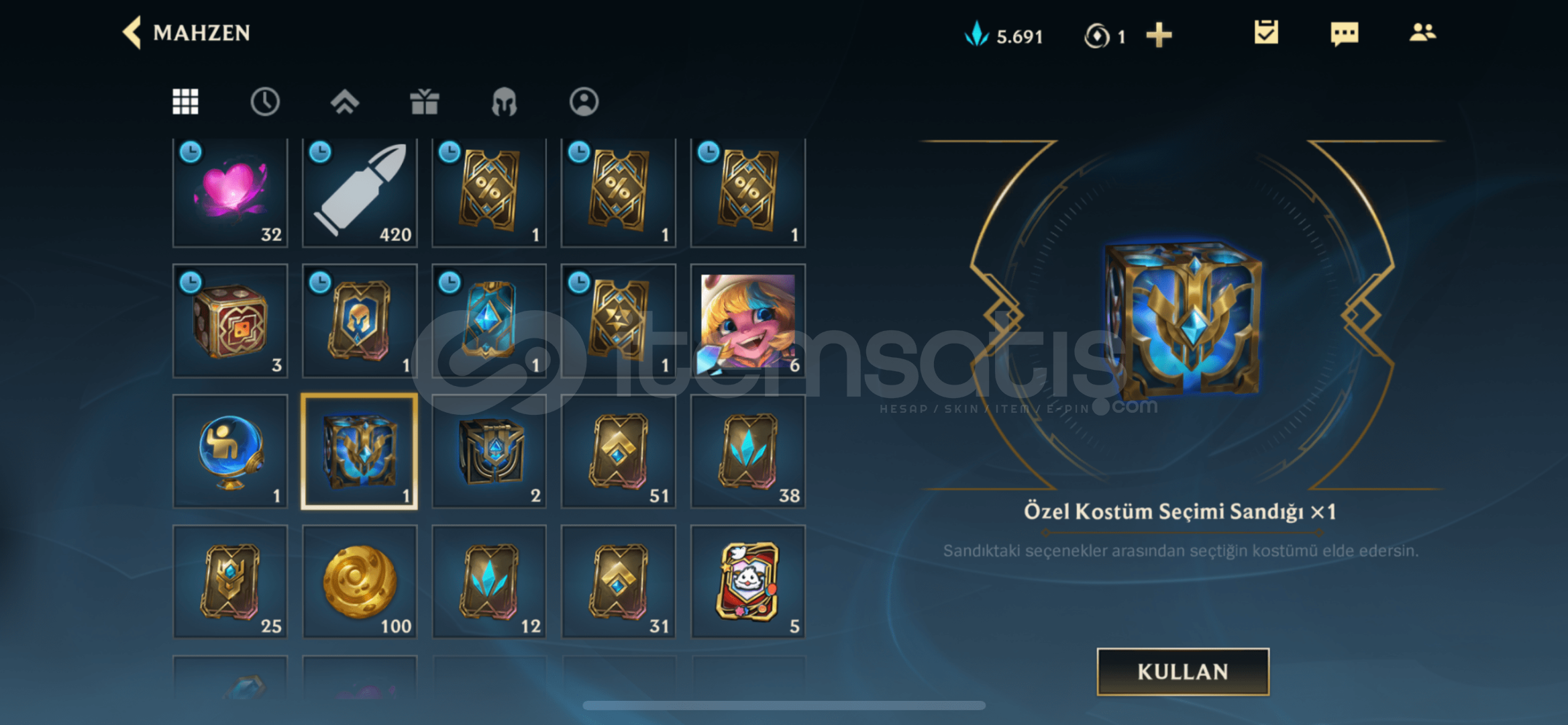Select the dark skin chest with 2
The image size is (1568, 725).
pos(489,451)
